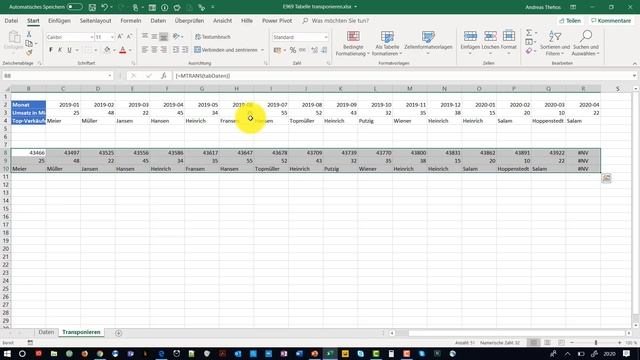Screen dimensions: 640x360
Task: Toggle italic (K) formatting
Action: click(60, 50)
